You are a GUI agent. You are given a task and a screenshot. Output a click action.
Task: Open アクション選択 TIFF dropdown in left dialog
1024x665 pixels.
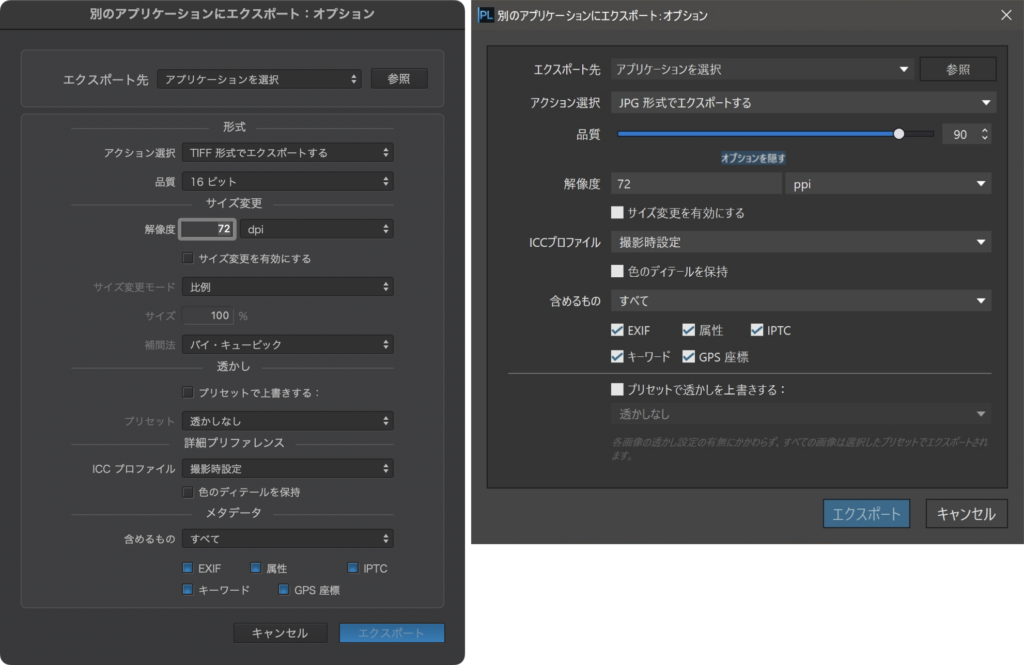coord(287,152)
